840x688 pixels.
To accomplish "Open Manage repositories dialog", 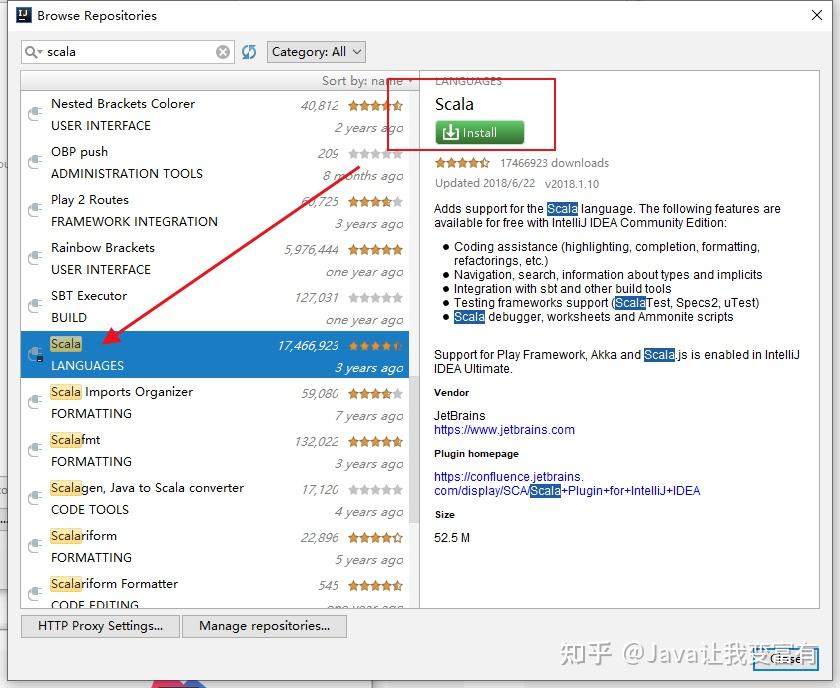I will 264,626.
